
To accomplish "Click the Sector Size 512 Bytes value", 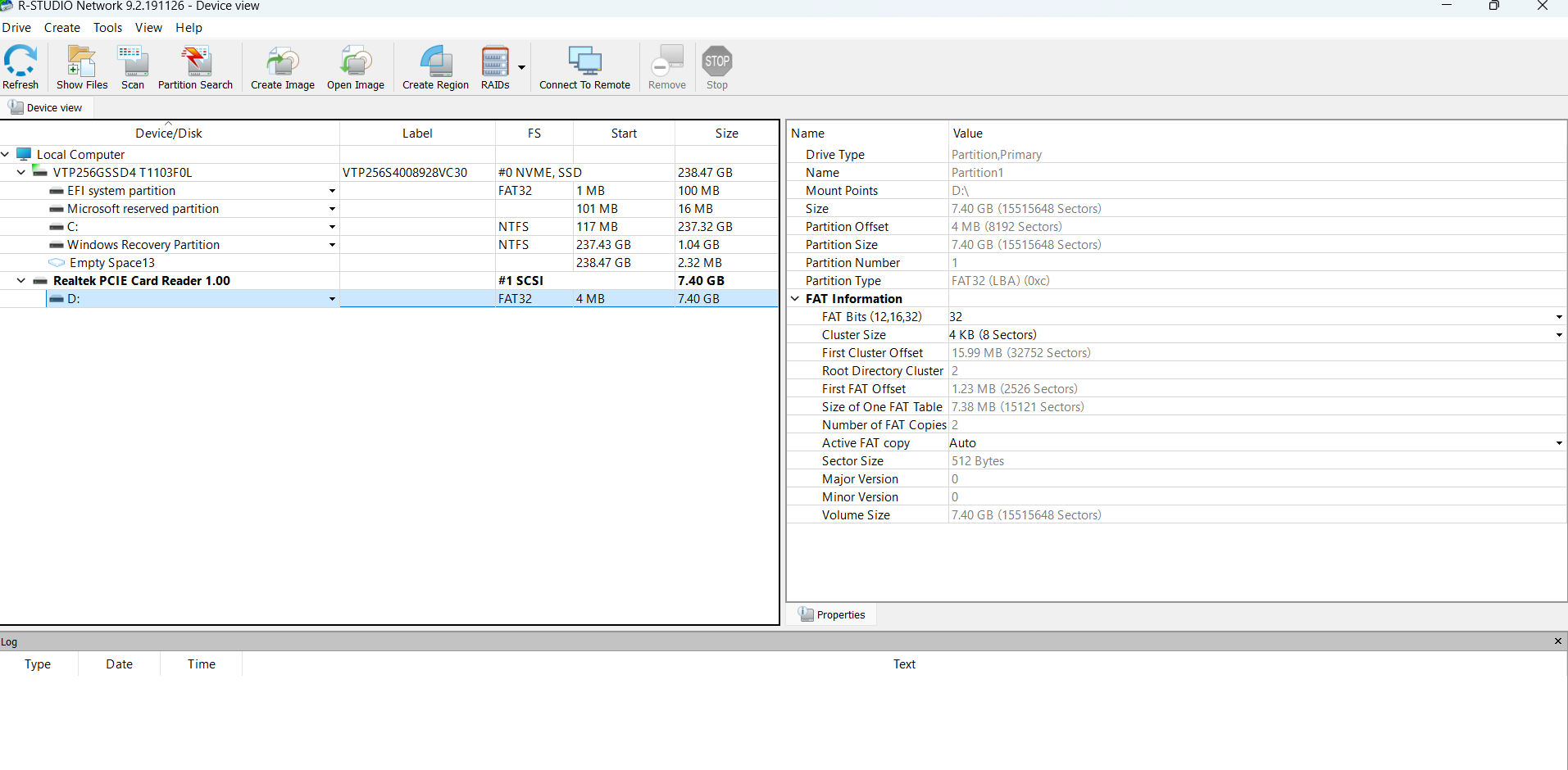I will coord(977,461).
